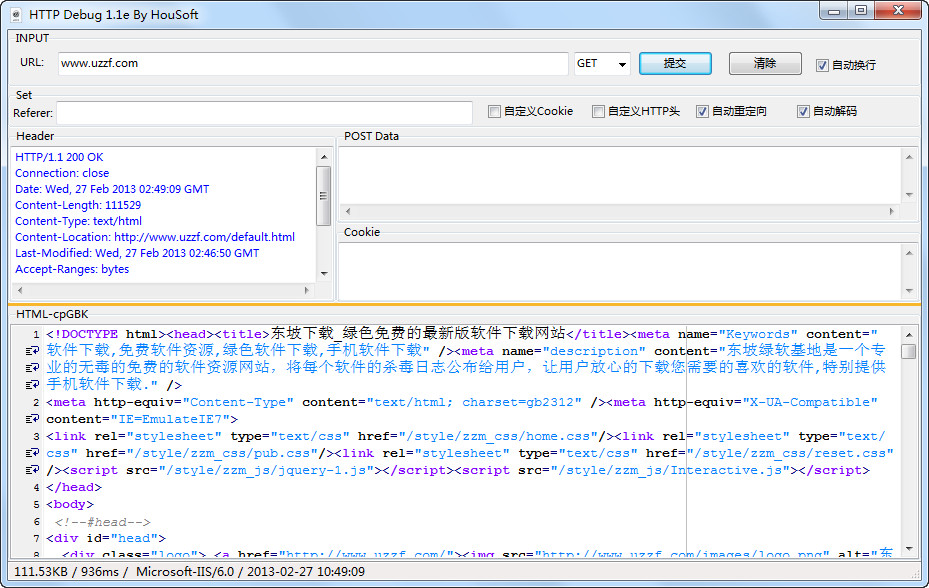
Task: Select the Date header line
Action: 112,189
